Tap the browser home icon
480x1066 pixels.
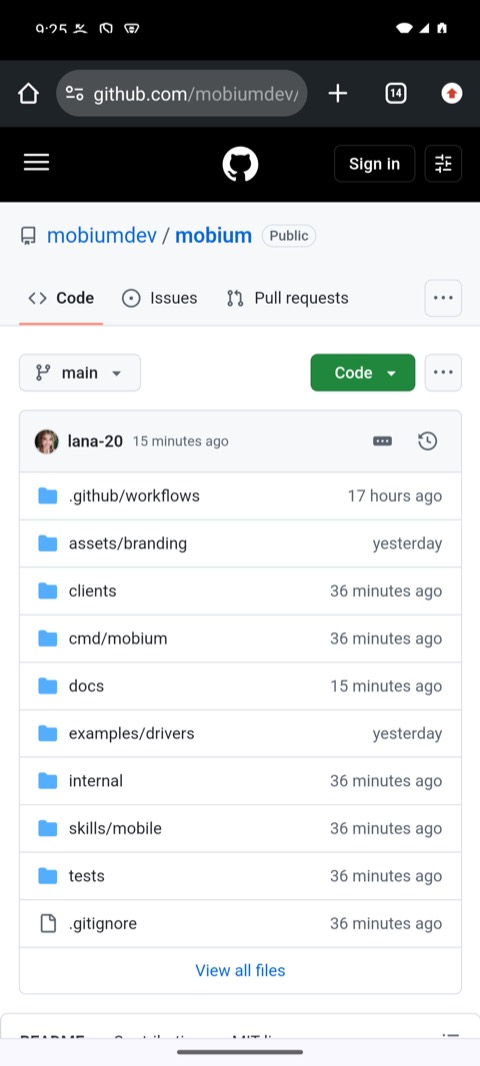tap(28, 94)
